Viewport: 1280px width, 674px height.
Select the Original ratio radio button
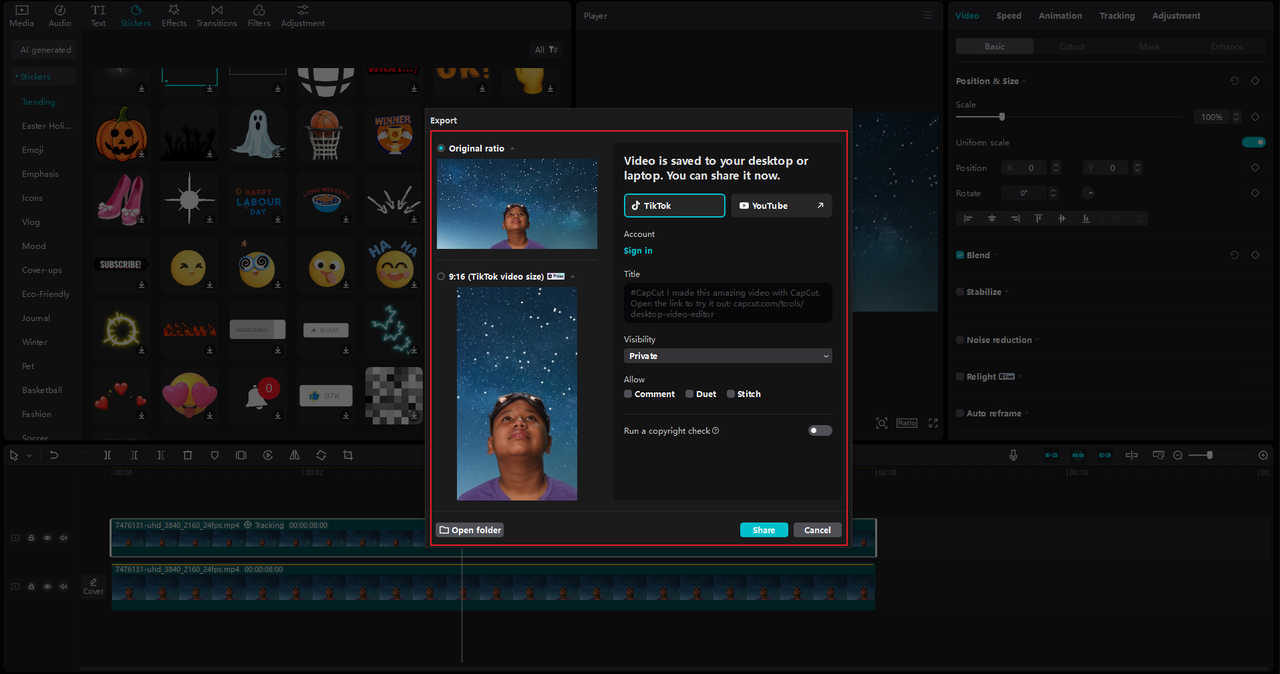[x=441, y=148]
